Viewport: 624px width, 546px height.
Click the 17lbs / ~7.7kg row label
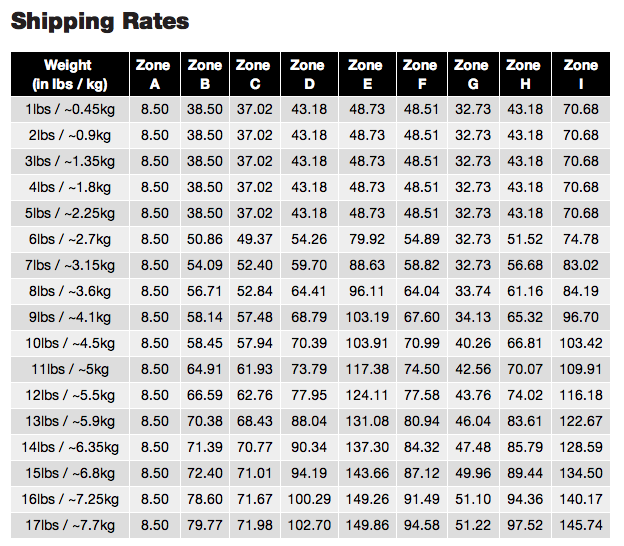coord(68,525)
